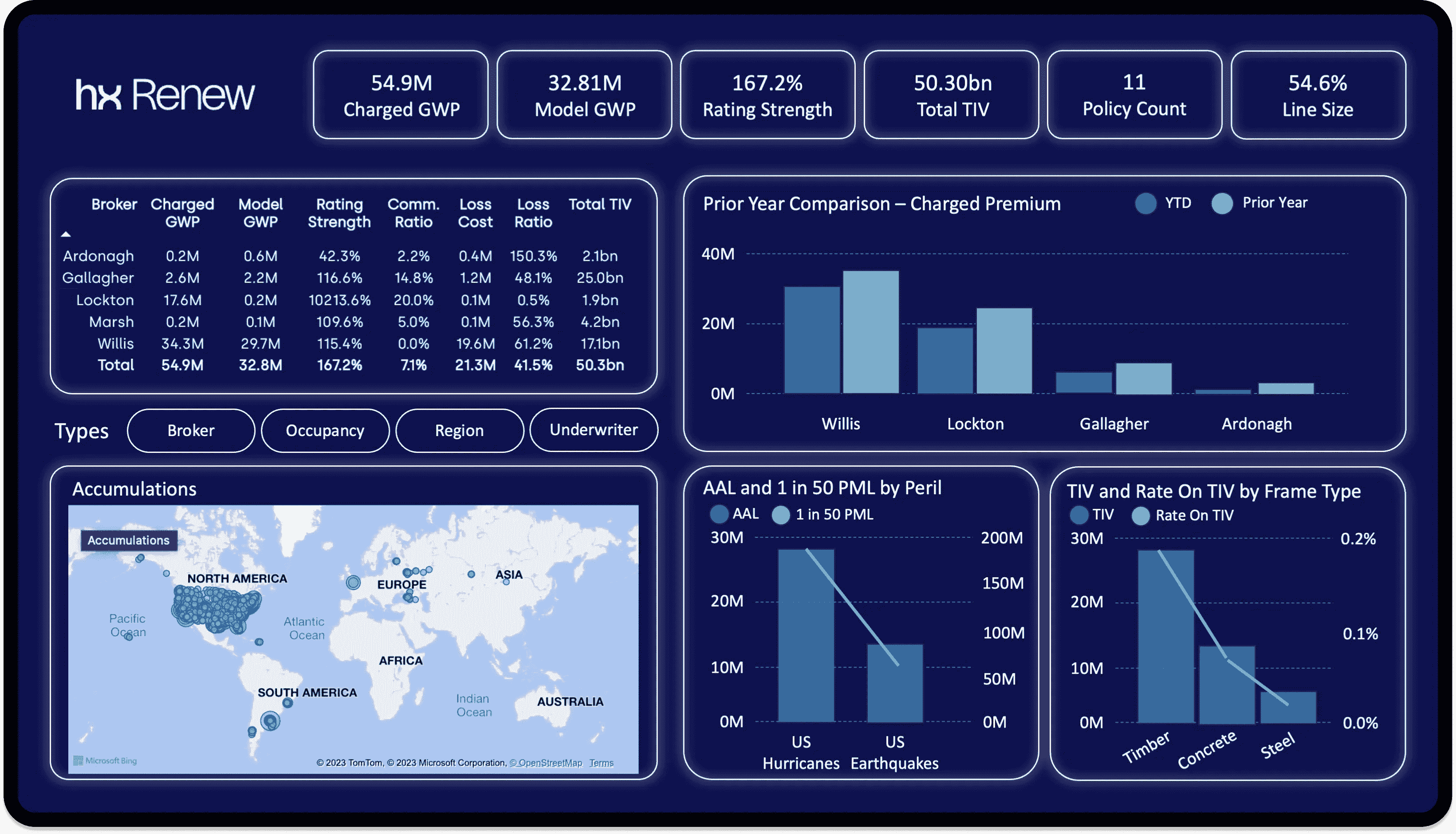Sort by the Rating Strength column header
Image resolution: width=1456 pixels, height=834 pixels.
tap(339, 212)
